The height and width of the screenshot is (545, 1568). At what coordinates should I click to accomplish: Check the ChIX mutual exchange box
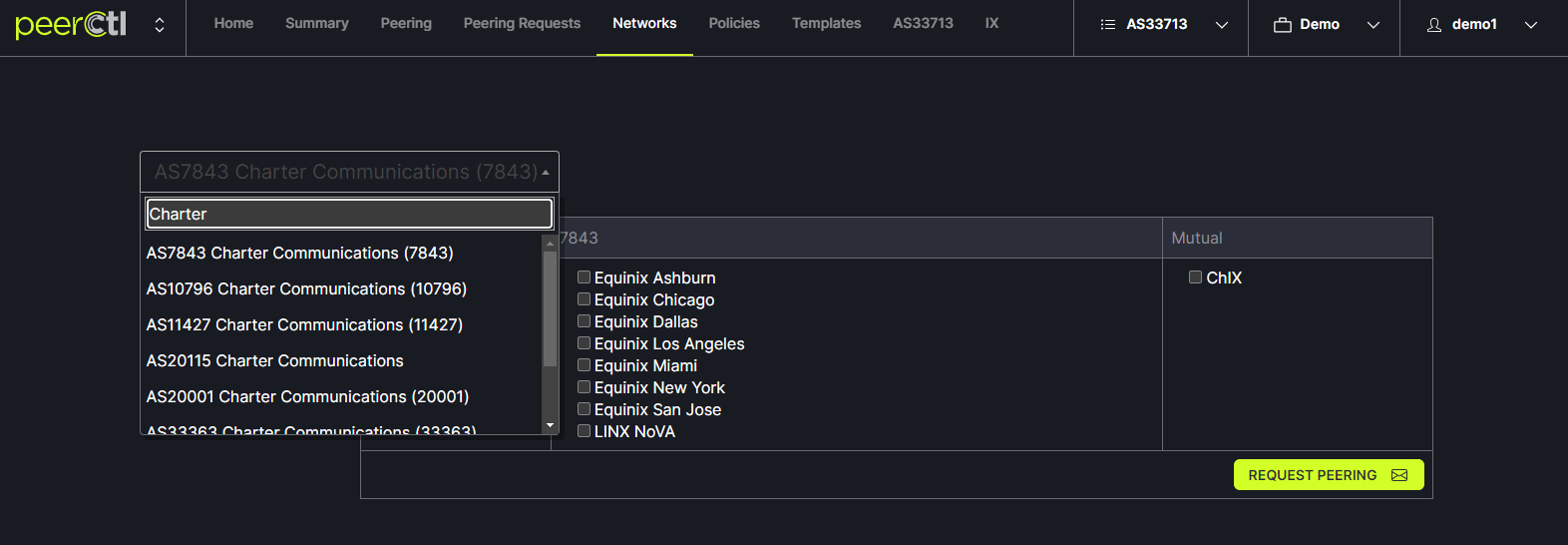[1195, 277]
